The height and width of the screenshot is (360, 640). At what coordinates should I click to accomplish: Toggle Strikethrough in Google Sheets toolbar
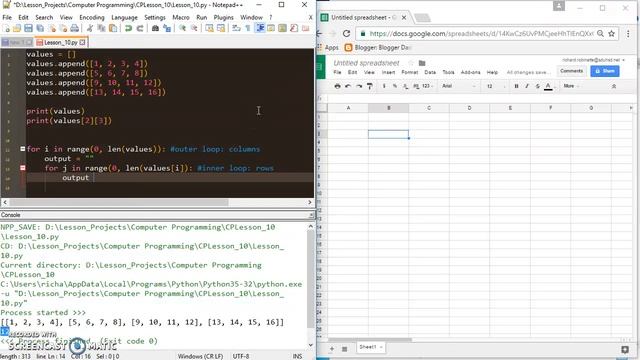click(x=538, y=86)
